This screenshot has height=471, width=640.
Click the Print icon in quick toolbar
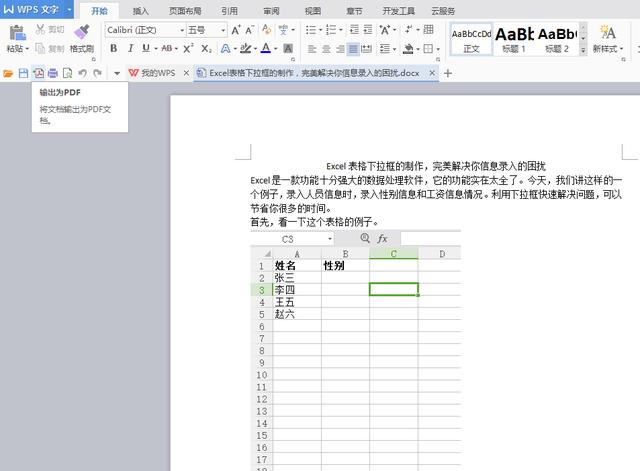pyautogui.click(x=53, y=73)
